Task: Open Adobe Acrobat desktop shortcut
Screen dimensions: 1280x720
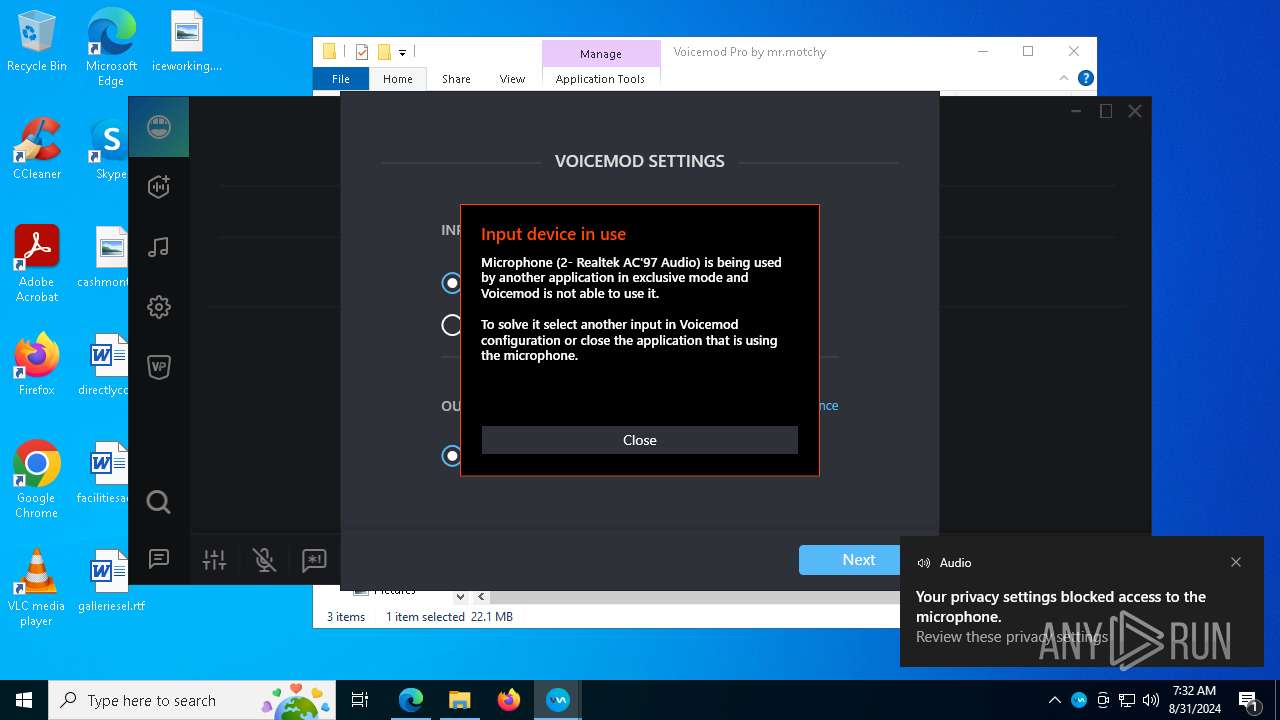Action: click(36, 264)
